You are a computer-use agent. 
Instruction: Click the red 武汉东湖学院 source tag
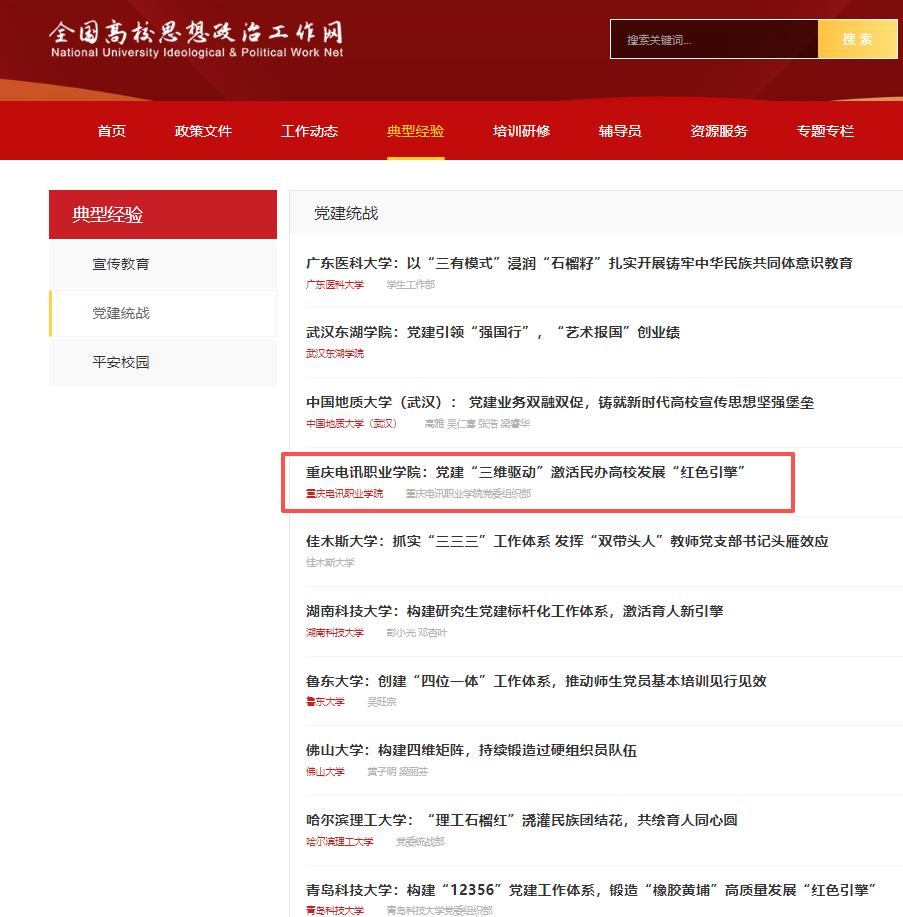(x=335, y=354)
